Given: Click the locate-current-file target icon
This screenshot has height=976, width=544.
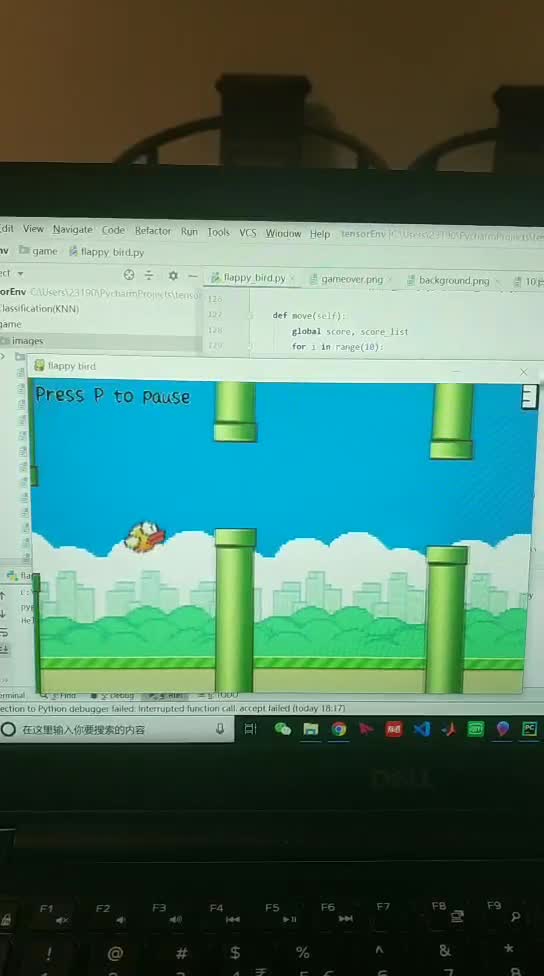Looking at the screenshot, I should tap(129, 274).
